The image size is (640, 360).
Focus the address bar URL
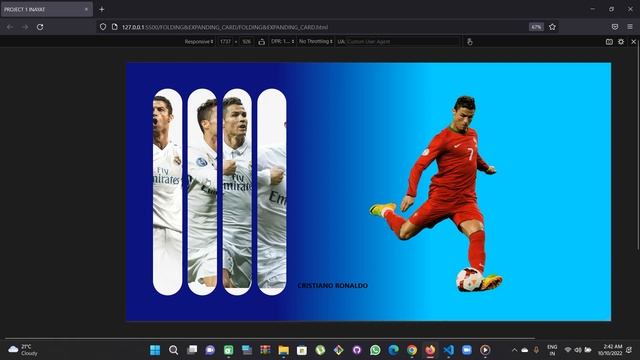pyautogui.click(x=224, y=27)
